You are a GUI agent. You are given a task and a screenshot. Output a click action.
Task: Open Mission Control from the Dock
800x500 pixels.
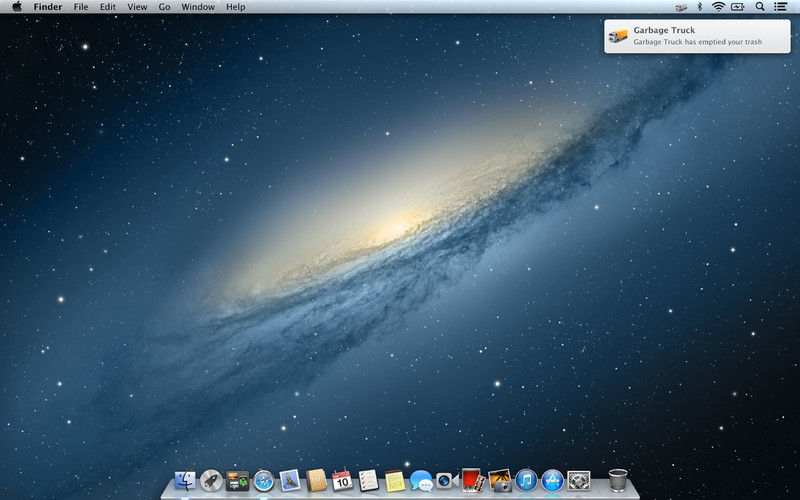coord(237,481)
